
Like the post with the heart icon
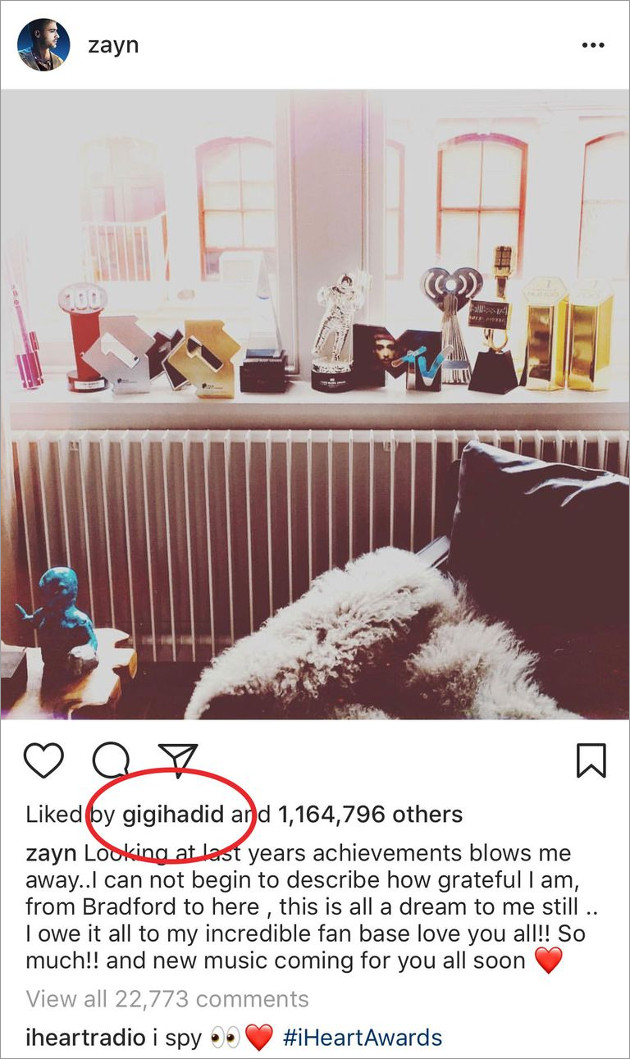44,760
